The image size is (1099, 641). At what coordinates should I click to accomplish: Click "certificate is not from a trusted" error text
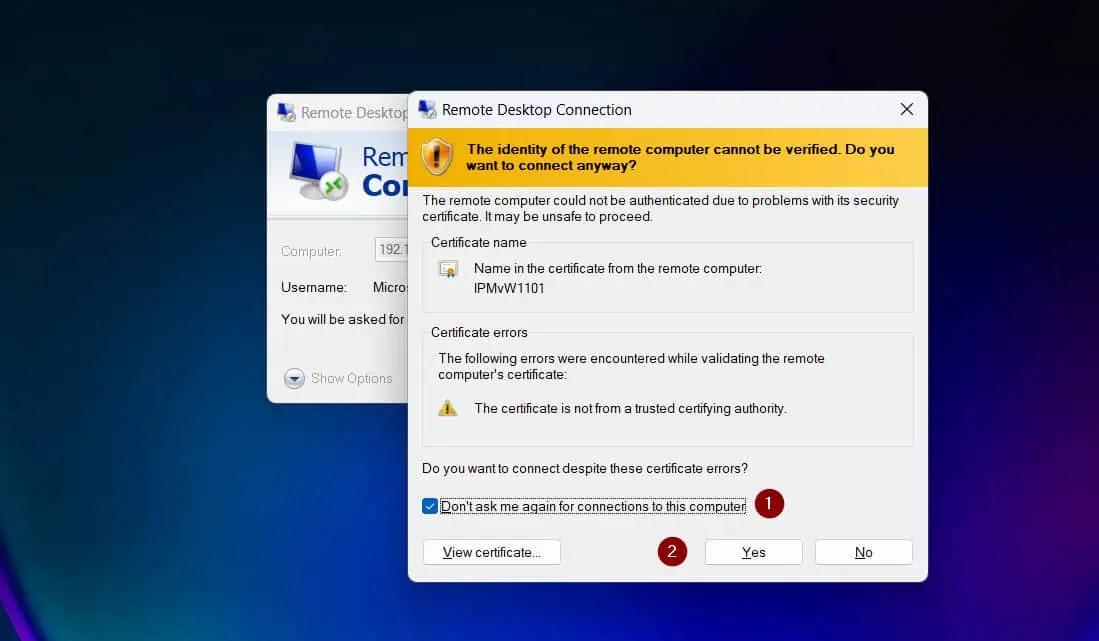630,408
